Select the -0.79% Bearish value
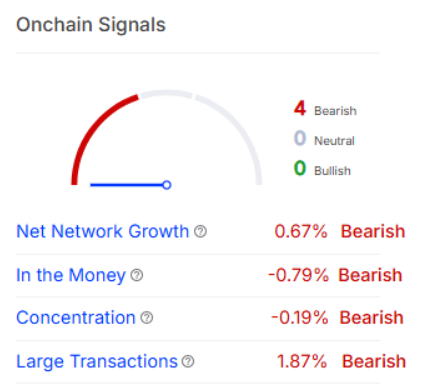This screenshot has width=422, height=392. 335,275
